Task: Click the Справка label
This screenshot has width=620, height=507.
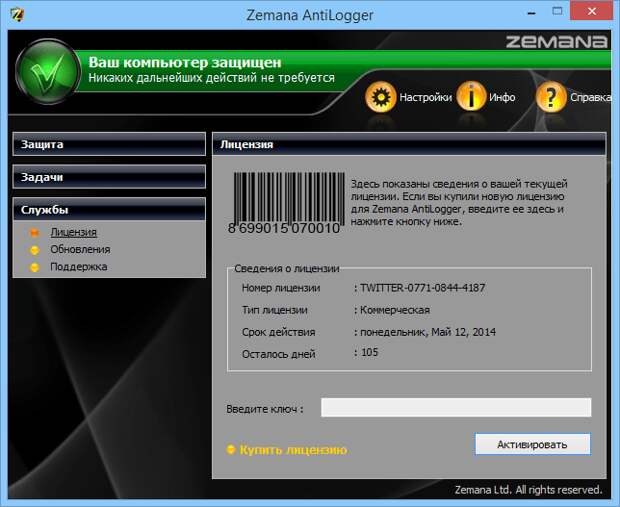Action: [x=591, y=97]
